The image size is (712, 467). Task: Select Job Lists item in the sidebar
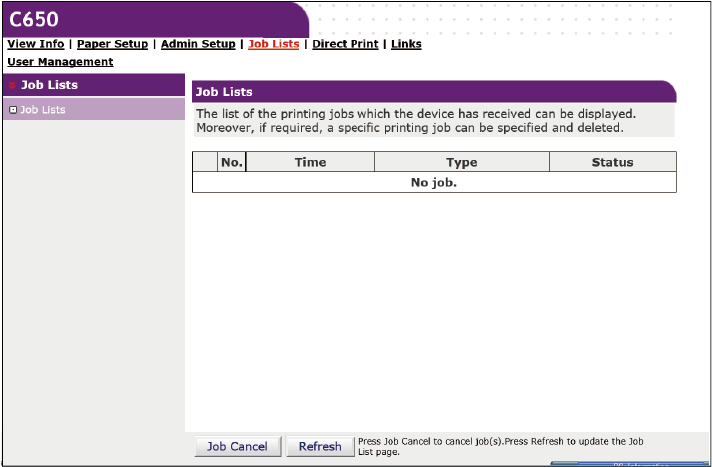tap(43, 110)
